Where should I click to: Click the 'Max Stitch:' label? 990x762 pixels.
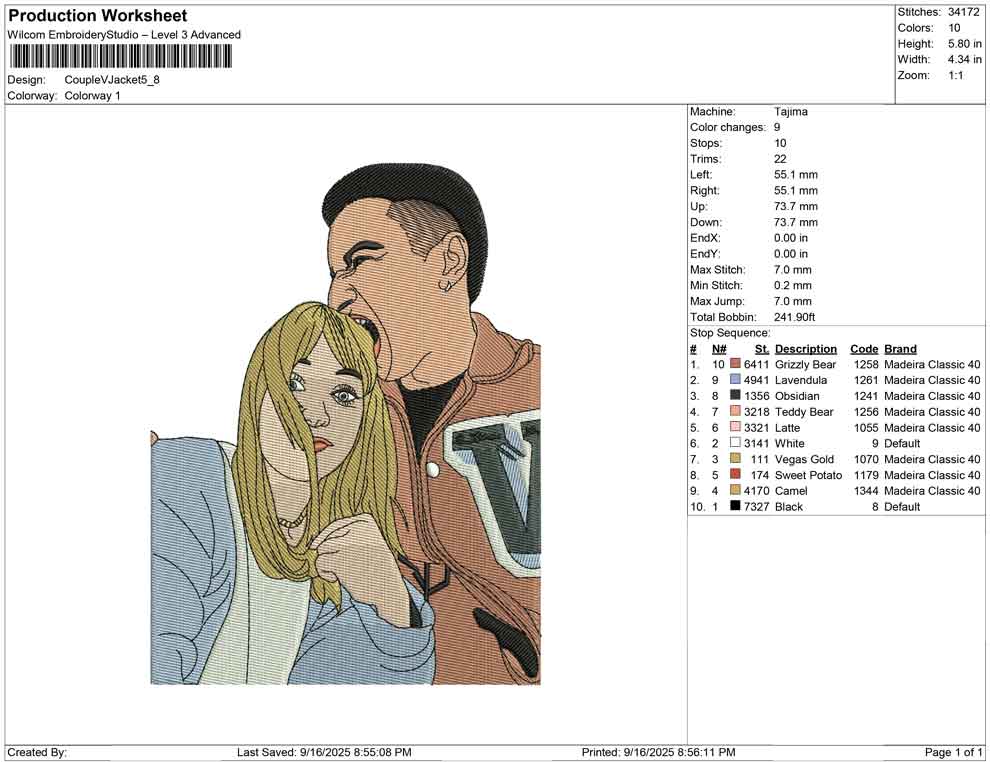coord(717,270)
